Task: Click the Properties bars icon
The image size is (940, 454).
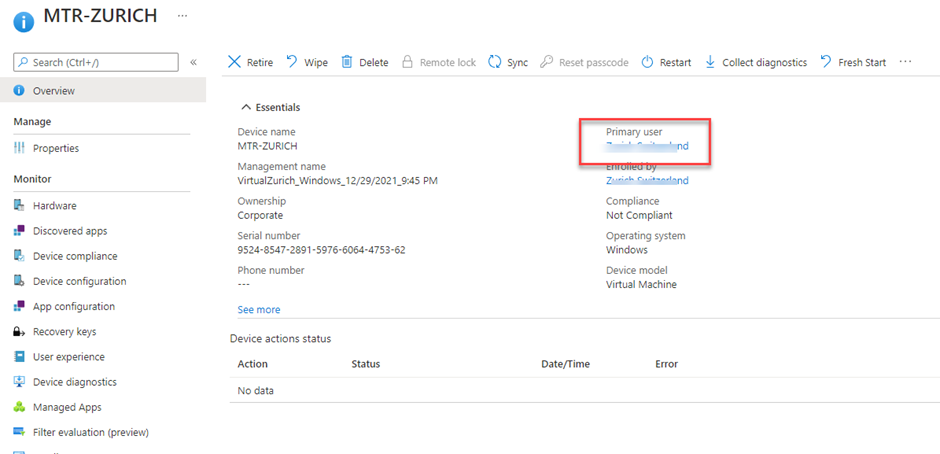Action: click(x=19, y=148)
